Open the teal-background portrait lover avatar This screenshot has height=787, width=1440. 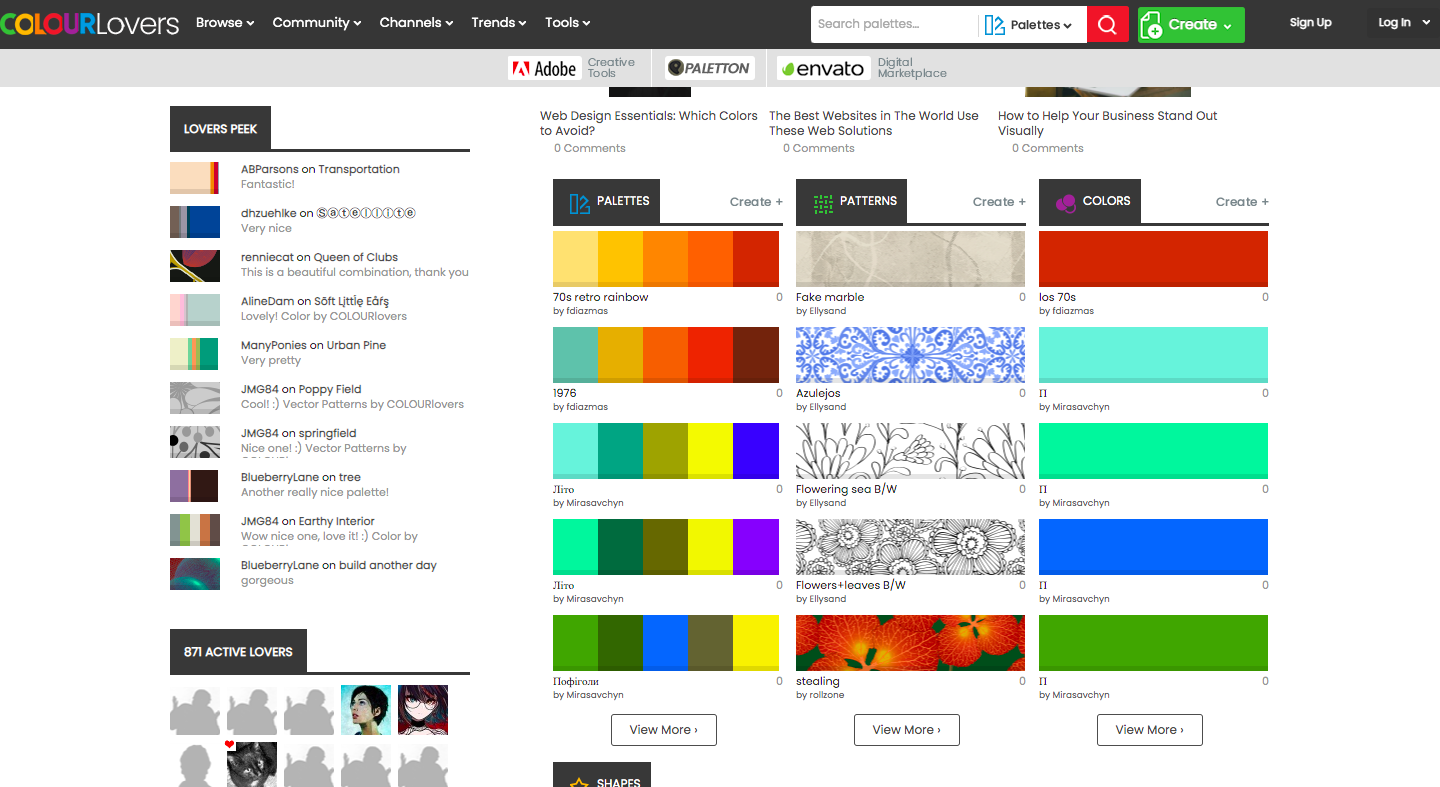(x=366, y=710)
